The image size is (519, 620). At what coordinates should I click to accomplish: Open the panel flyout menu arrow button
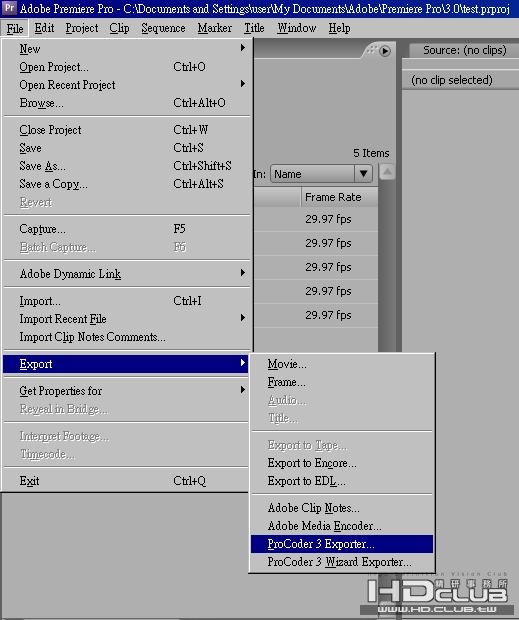tap(385, 51)
